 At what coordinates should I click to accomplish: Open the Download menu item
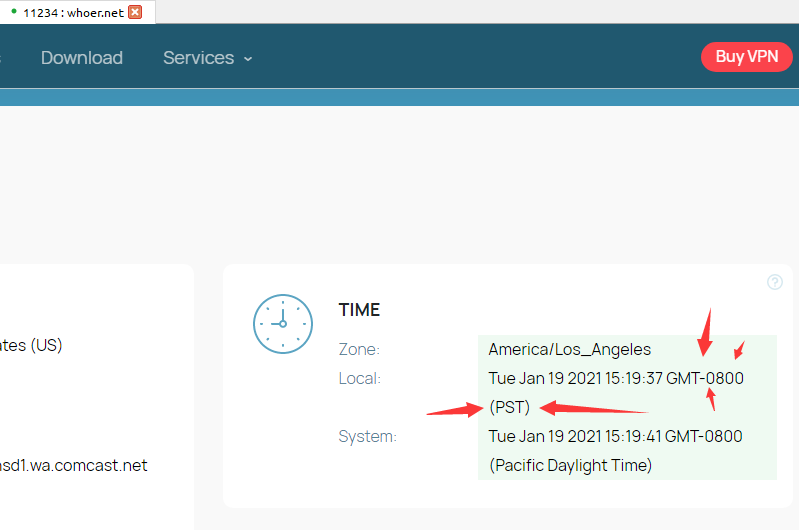pyautogui.click(x=82, y=58)
